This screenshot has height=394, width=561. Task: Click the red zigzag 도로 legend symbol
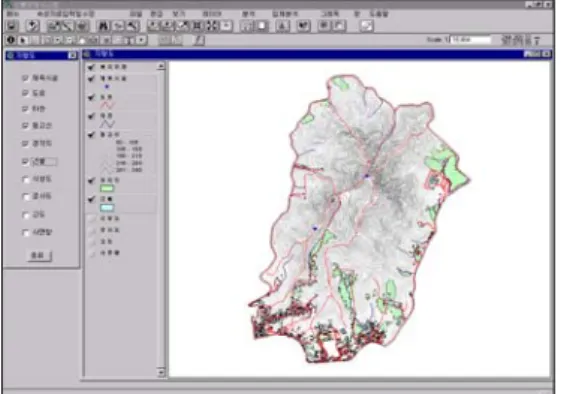click(107, 105)
